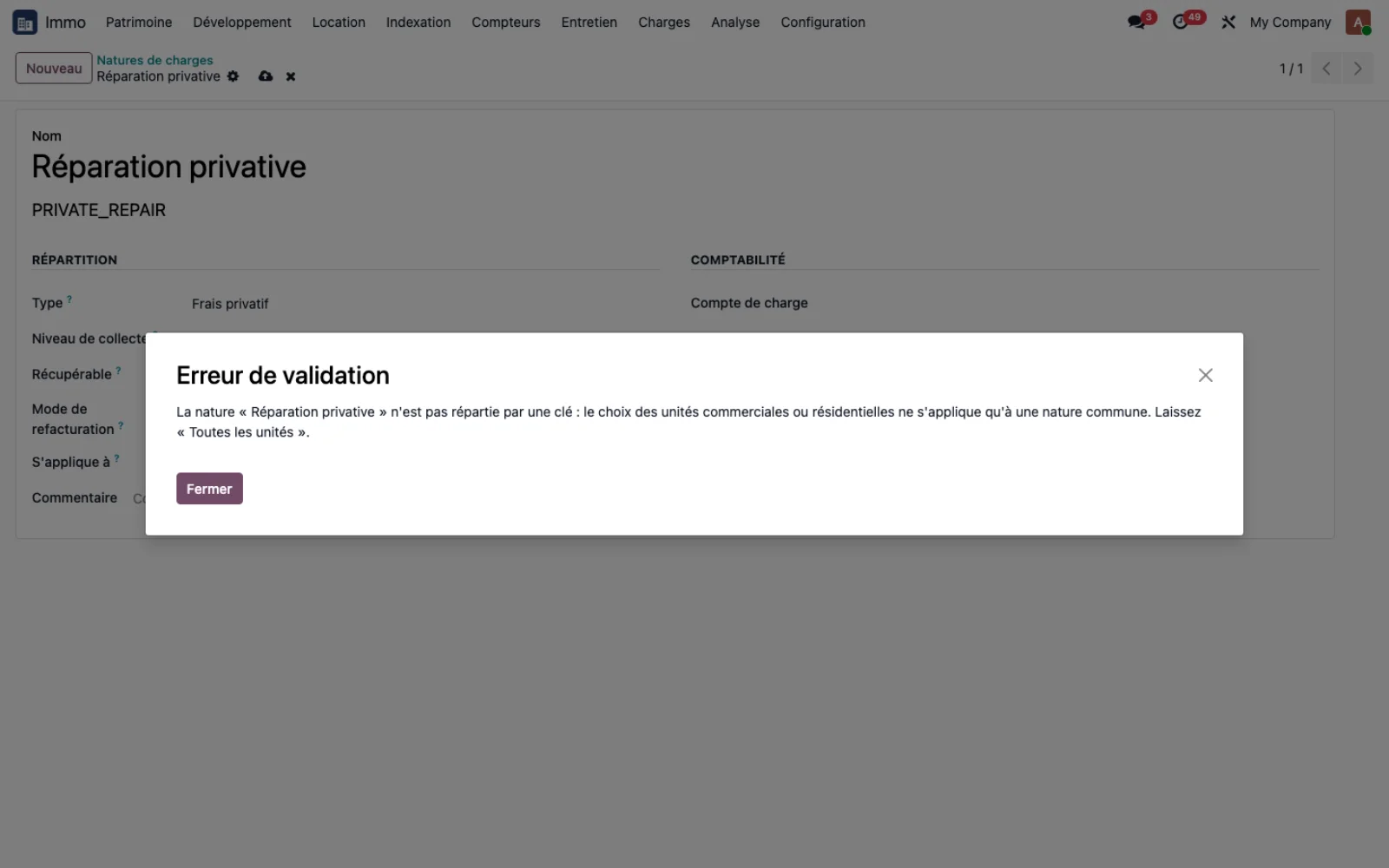Open the Charges menu
1389x868 pixels.
pyautogui.click(x=664, y=23)
